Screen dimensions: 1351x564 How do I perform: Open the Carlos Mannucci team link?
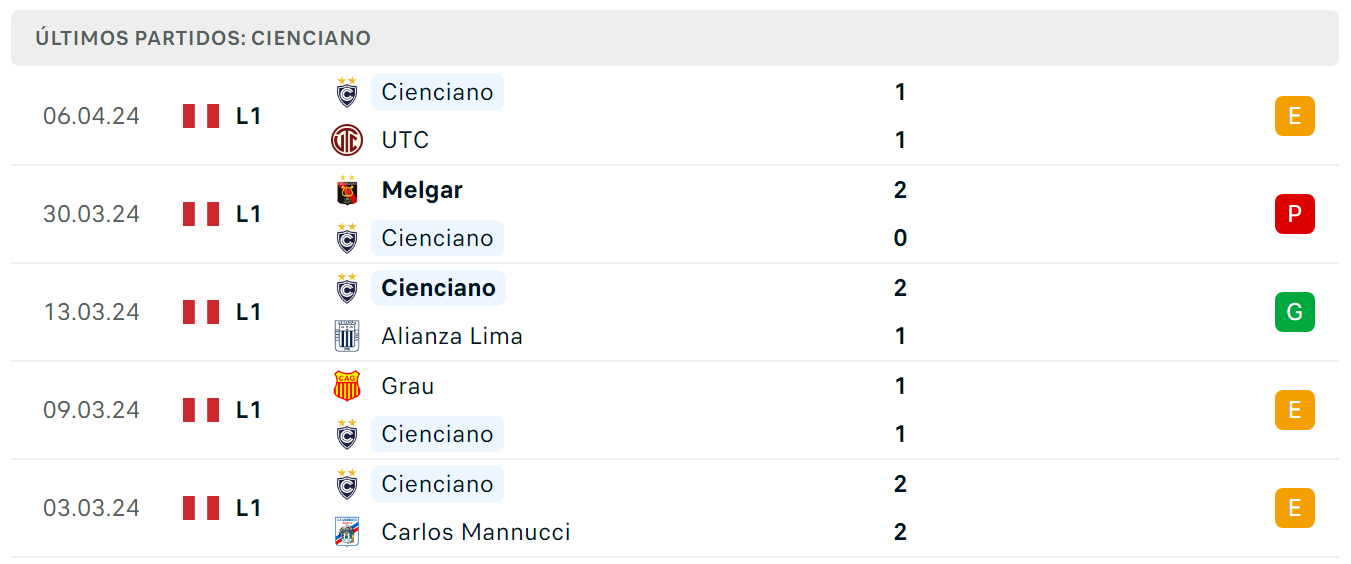coord(476,532)
